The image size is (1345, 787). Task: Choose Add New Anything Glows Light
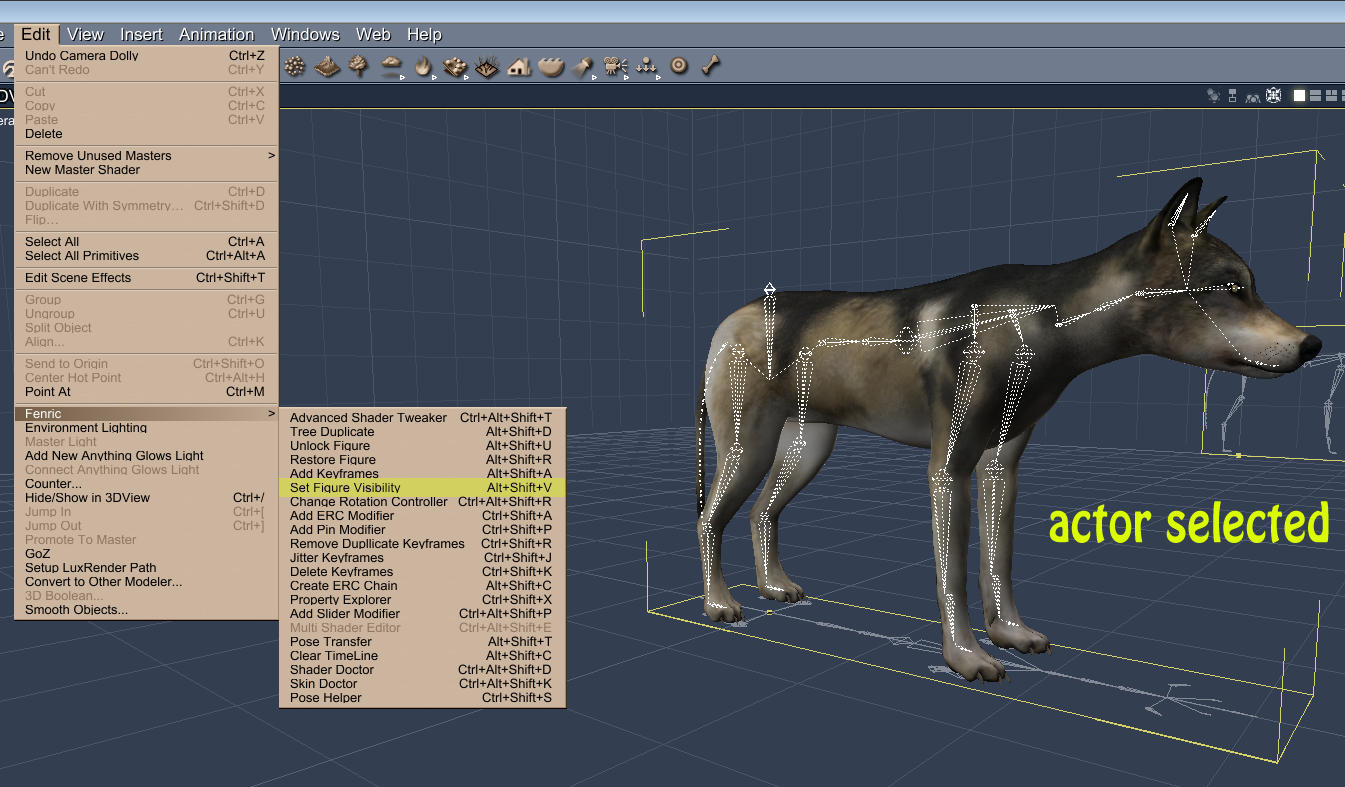[x=146, y=456]
